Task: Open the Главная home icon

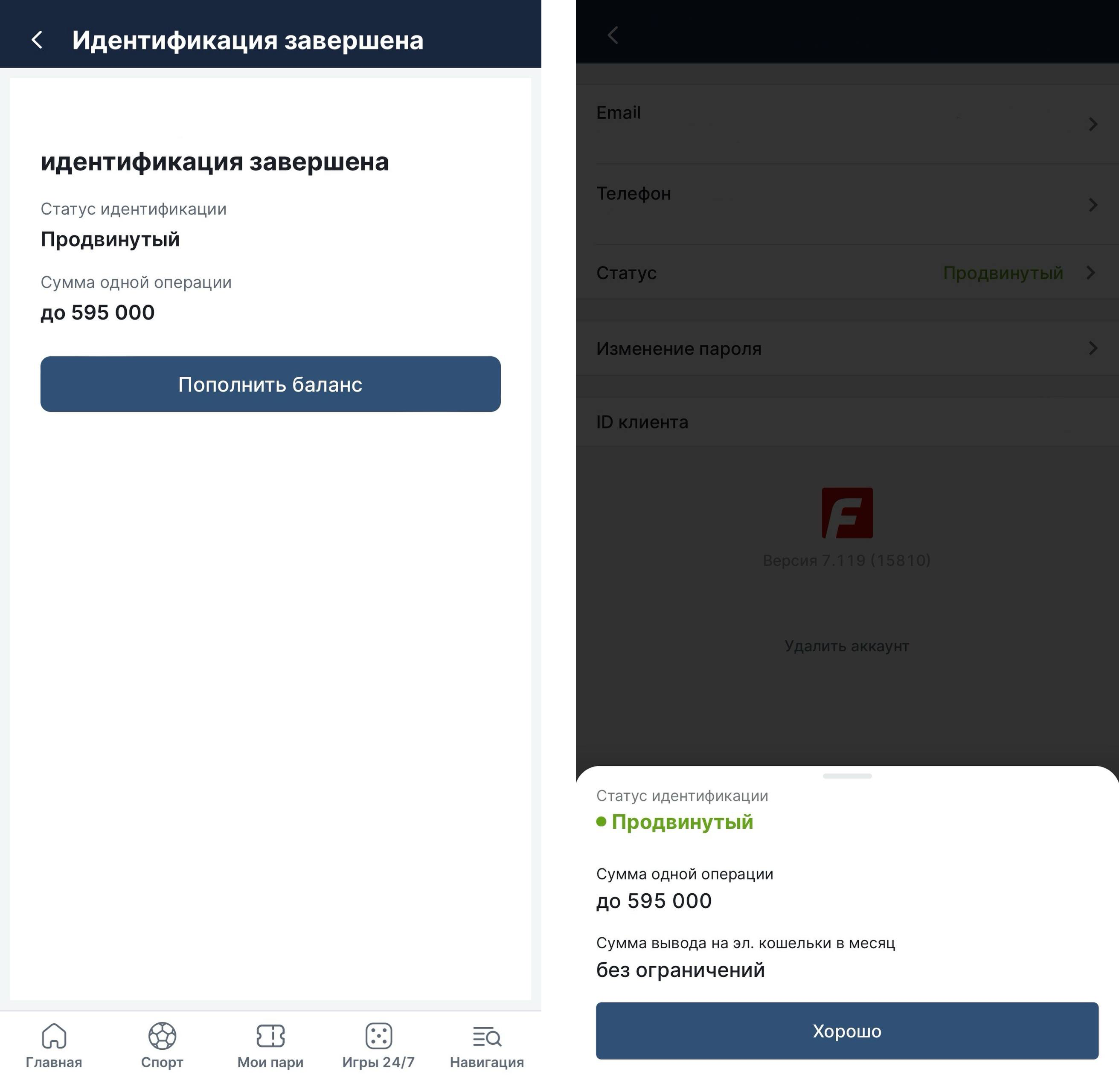Action: [54, 1036]
